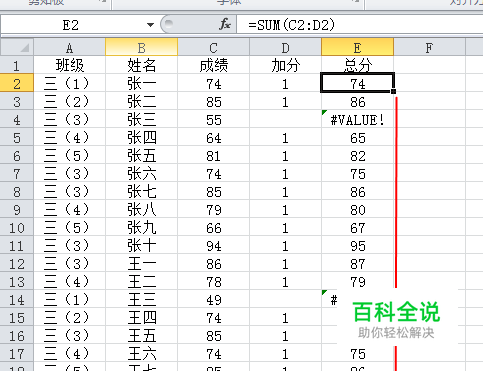Select row 7 header
Image resolution: width=483 pixels, height=371 pixels.
tap(17, 173)
